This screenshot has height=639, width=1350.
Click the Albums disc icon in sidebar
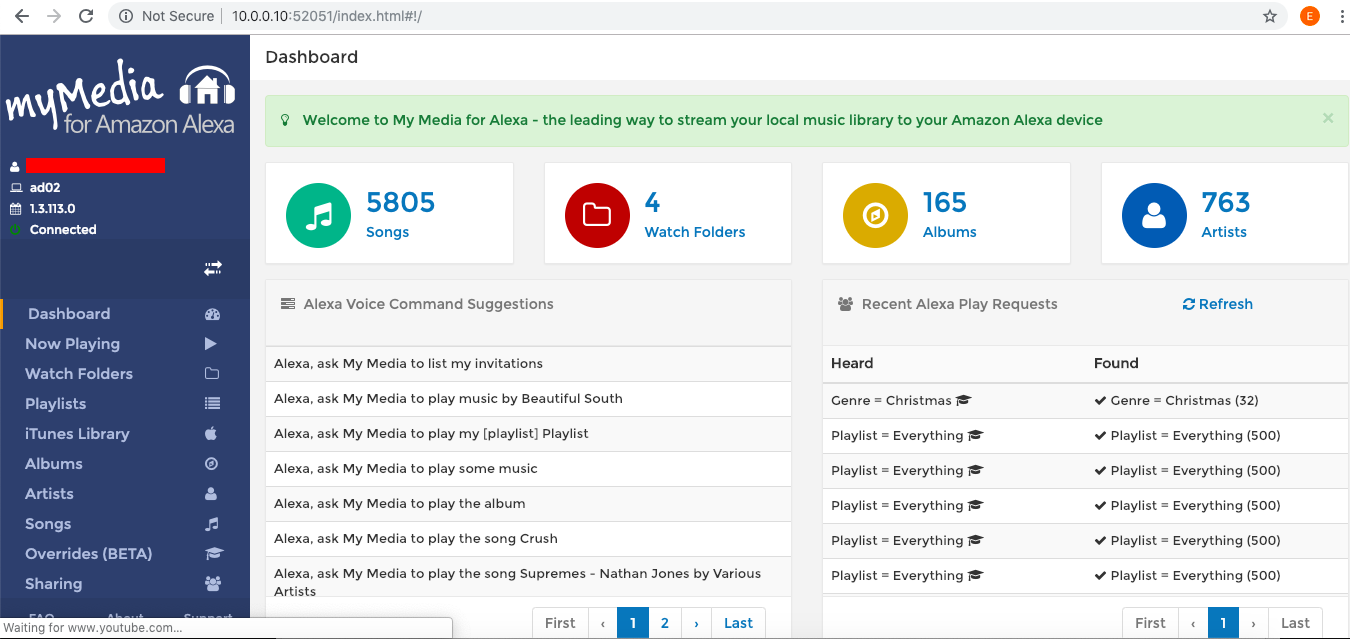211,464
